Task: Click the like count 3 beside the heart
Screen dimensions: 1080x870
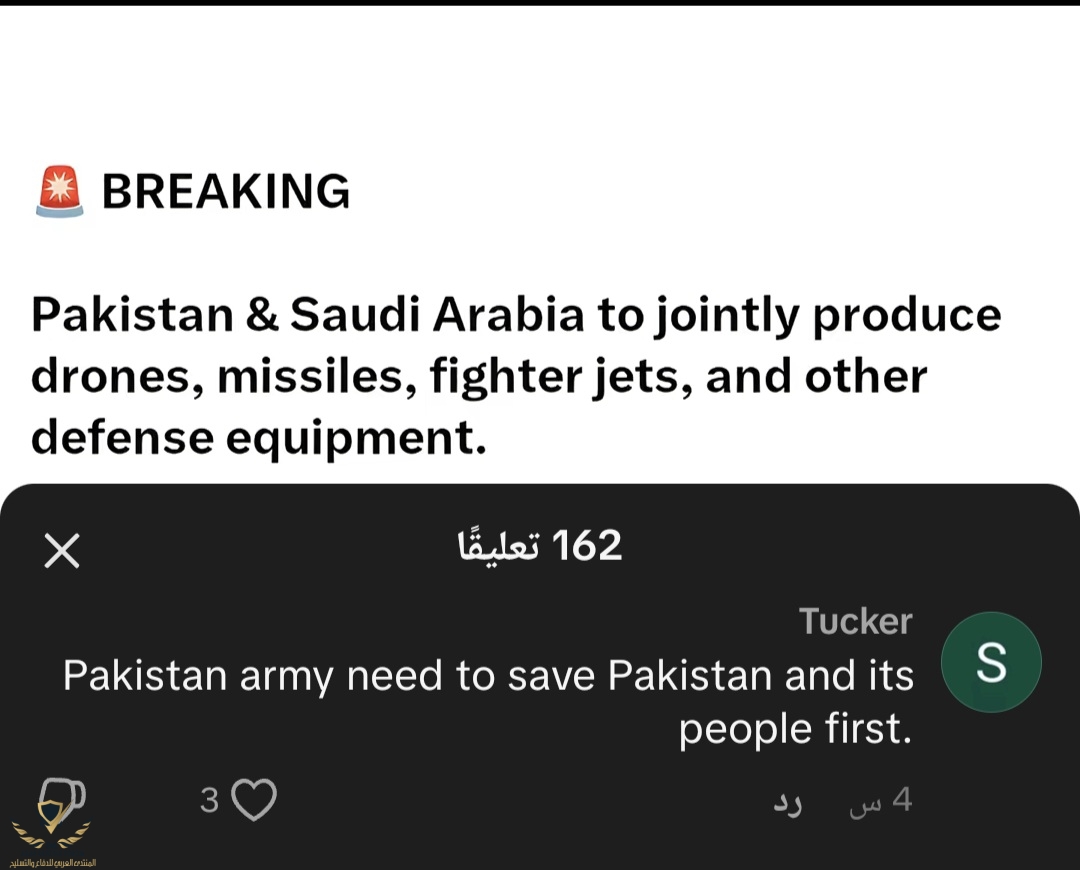Action: click(x=209, y=800)
